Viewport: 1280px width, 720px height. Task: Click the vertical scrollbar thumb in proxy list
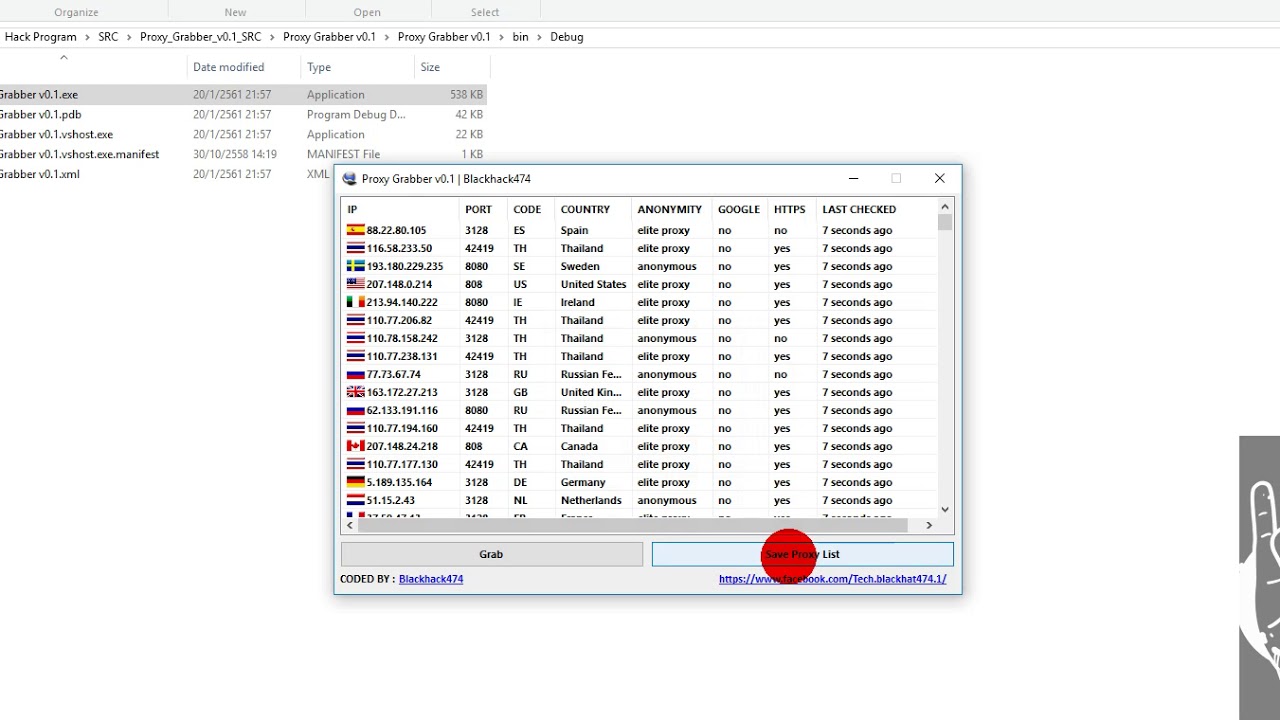pyautogui.click(x=945, y=223)
